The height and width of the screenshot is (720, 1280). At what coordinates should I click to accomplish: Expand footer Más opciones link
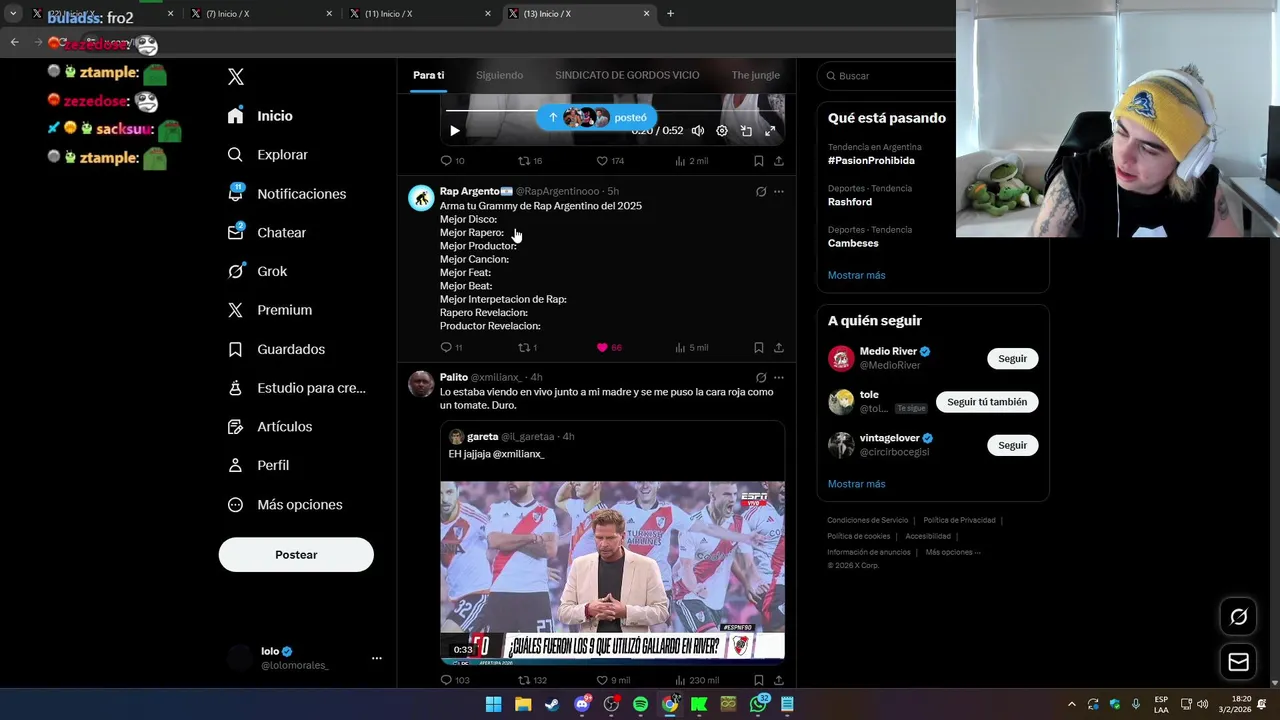[x=953, y=552]
